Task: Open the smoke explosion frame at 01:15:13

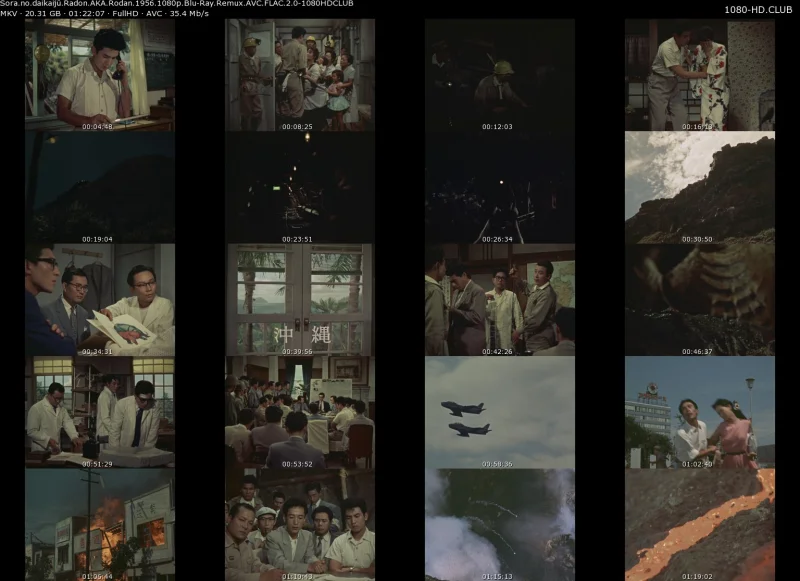Action: point(500,525)
